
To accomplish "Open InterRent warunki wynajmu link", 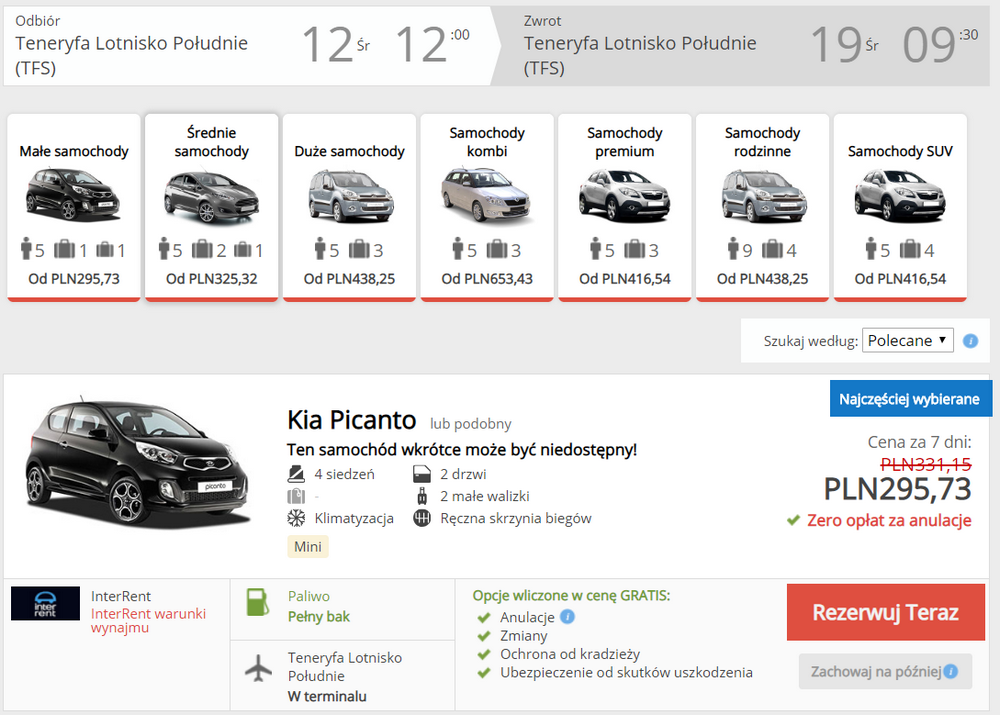I will 149,621.
